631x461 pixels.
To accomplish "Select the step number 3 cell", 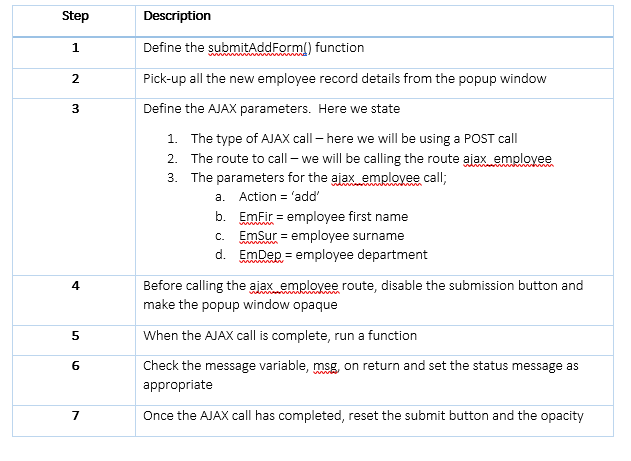I will (x=75, y=108).
